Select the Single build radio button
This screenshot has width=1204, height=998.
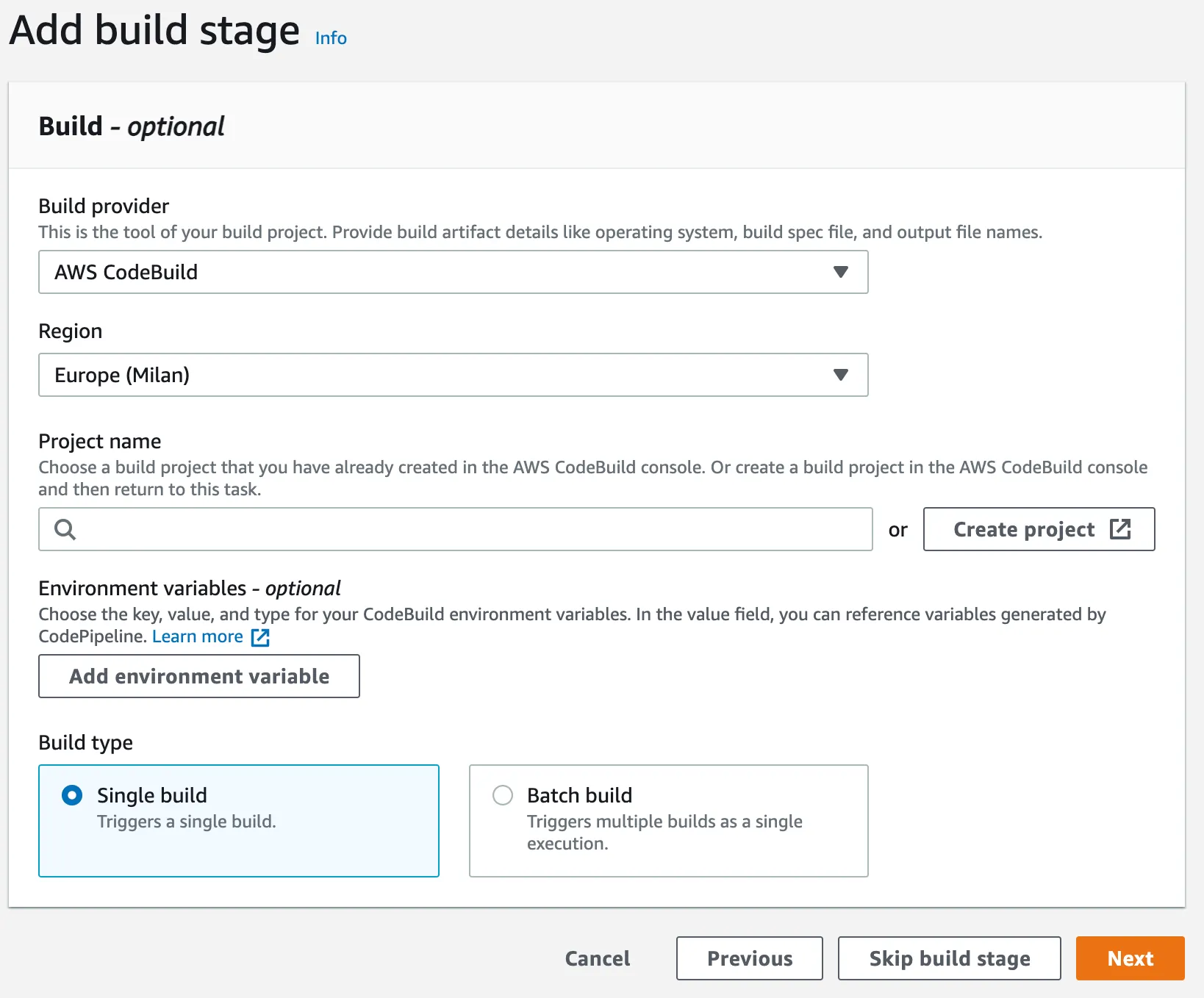tap(72, 795)
